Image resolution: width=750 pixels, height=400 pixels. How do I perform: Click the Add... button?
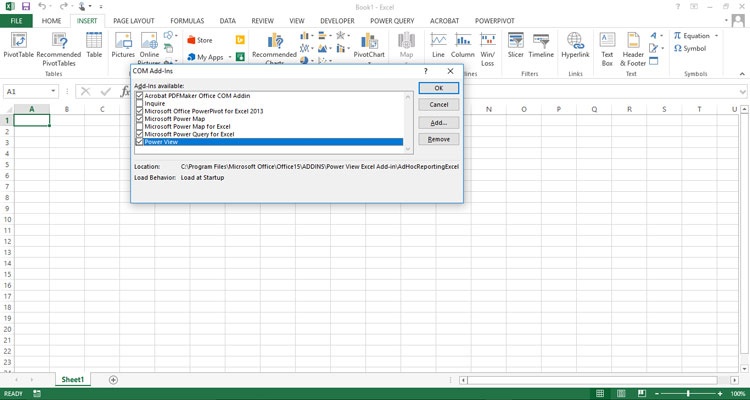tap(439, 122)
